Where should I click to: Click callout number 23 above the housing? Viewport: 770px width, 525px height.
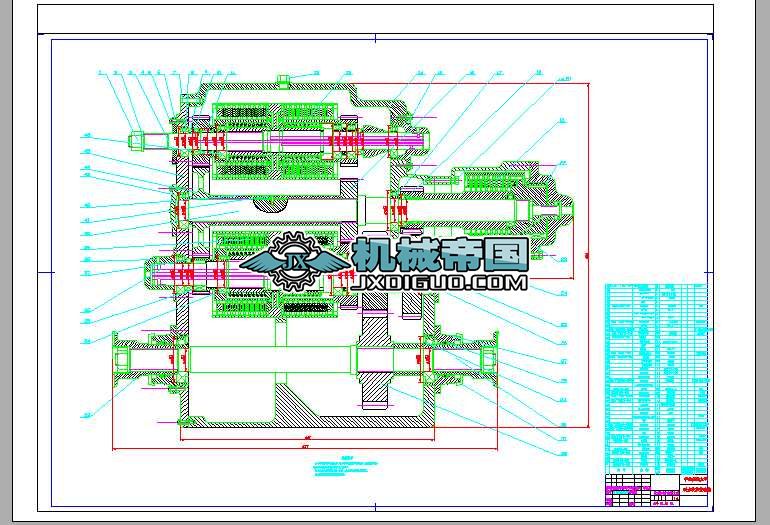click(x=348, y=73)
